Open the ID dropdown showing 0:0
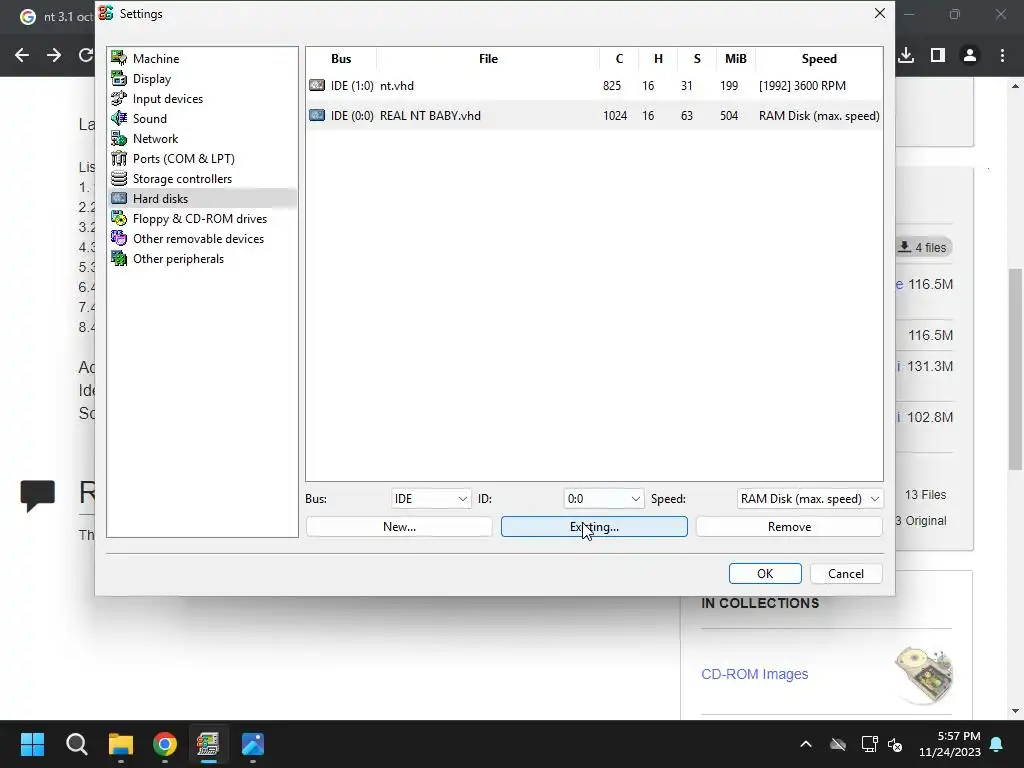This screenshot has width=1024, height=768. [x=603, y=498]
